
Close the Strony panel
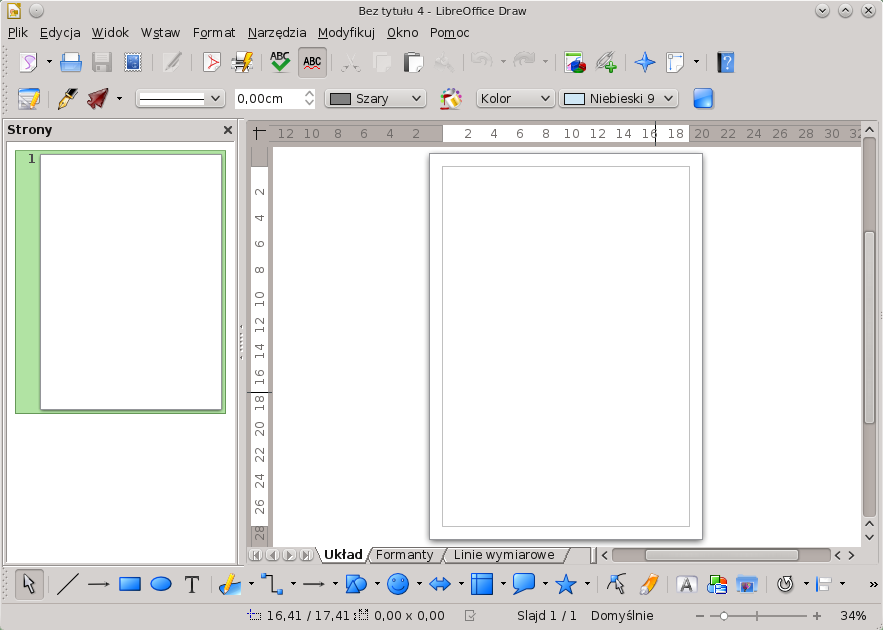click(x=228, y=130)
